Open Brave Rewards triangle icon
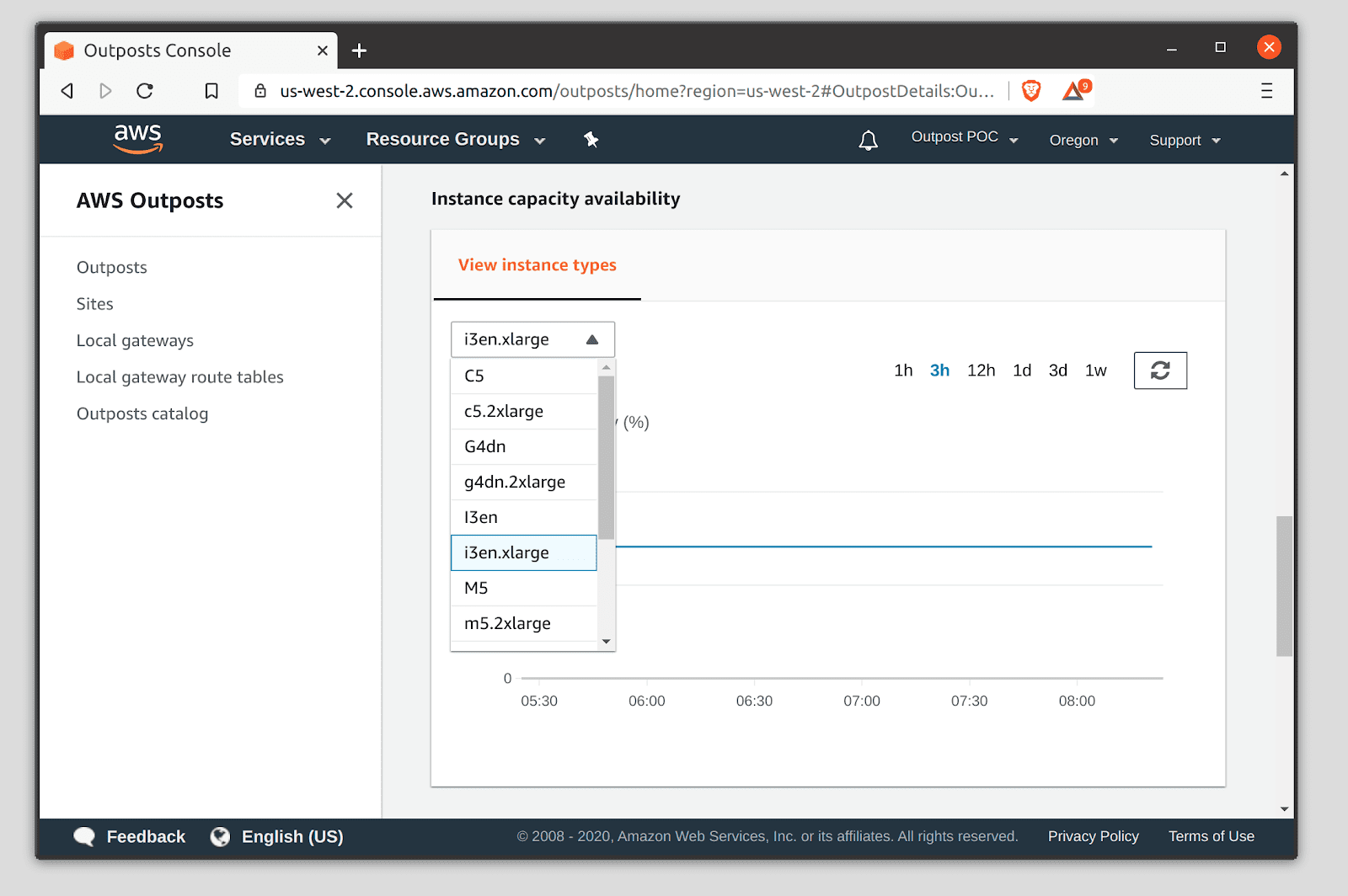 [1076, 90]
